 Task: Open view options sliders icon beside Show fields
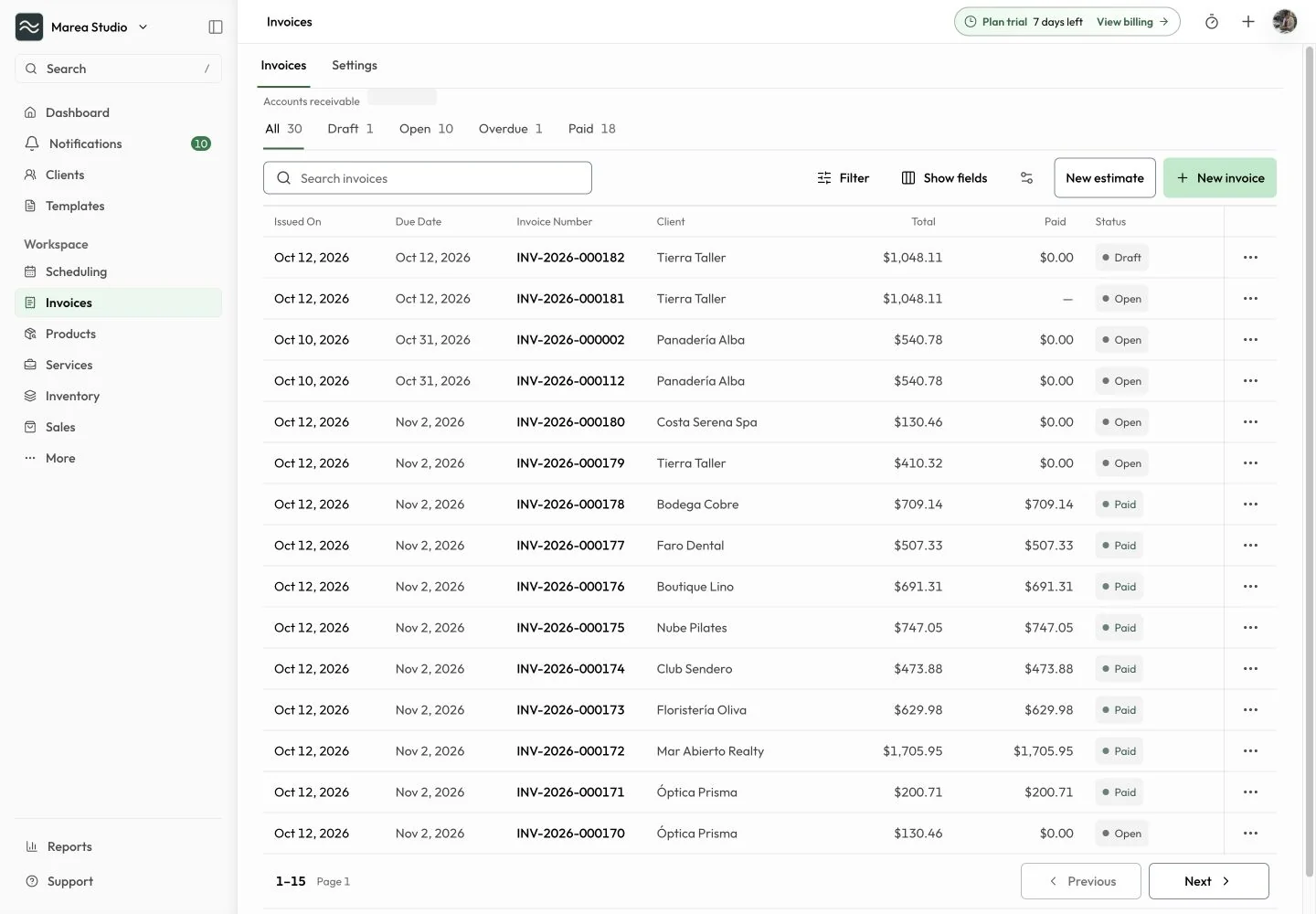coord(1026,178)
